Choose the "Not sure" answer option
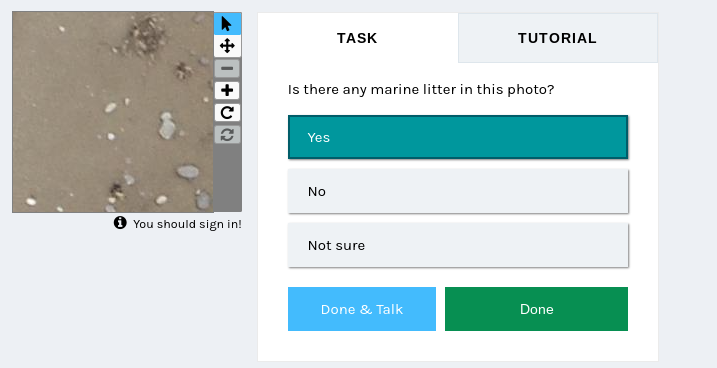 (x=458, y=245)
